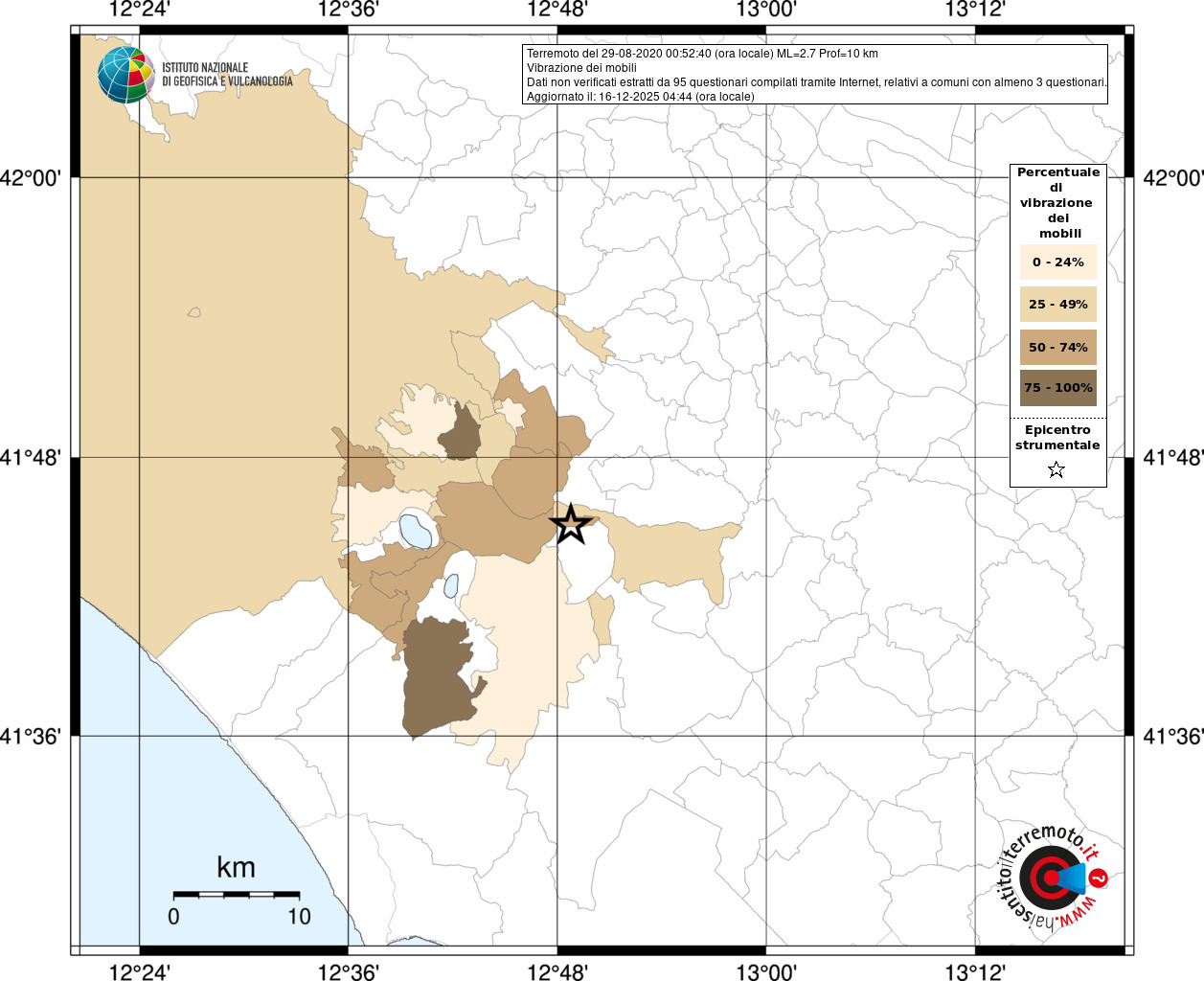Click the INGV globe logo
The height and width of the screenshot is (981, 1204).
click(x=125, y=75)
